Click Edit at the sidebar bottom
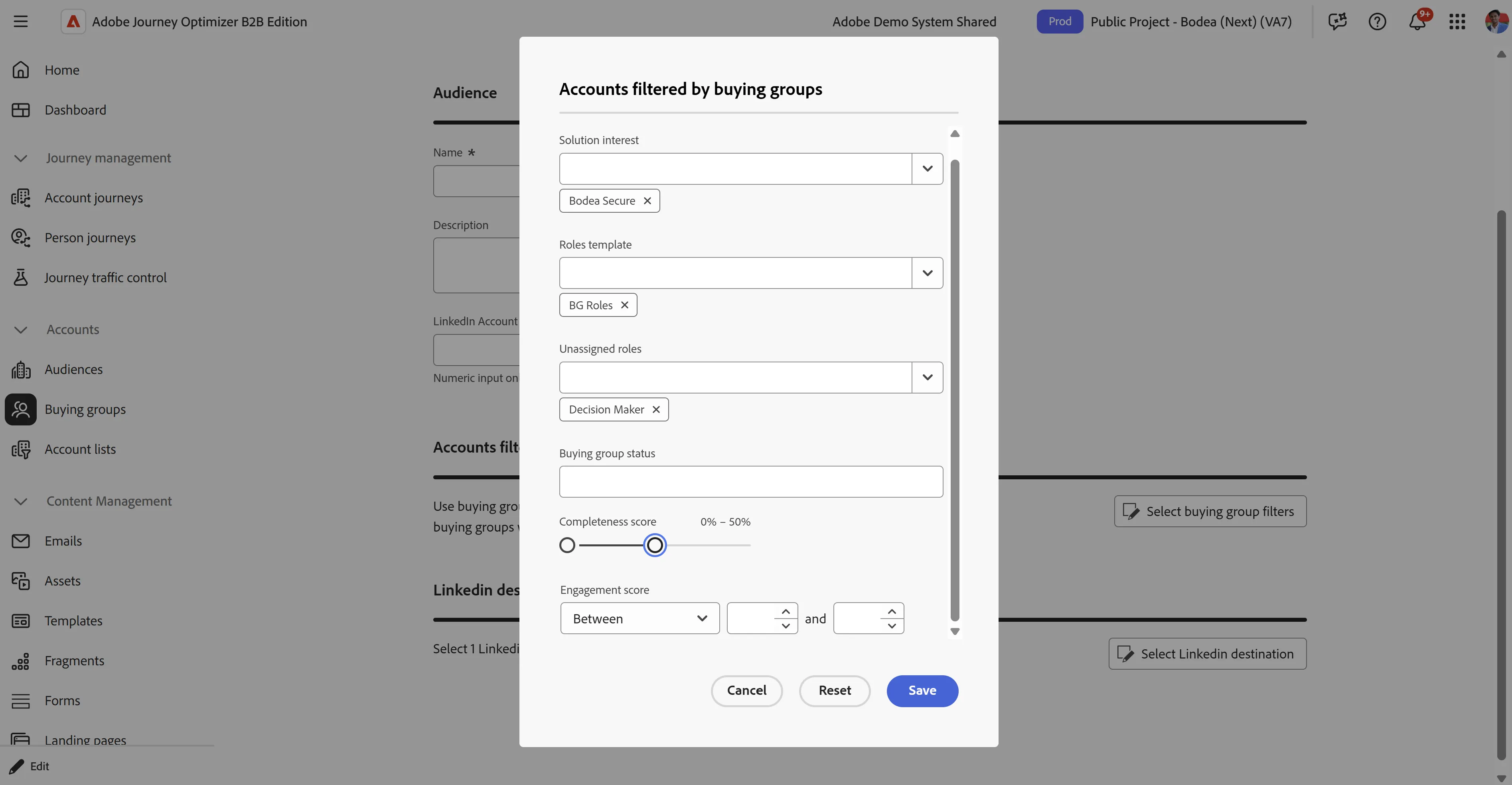Image resolution: width=1512 pixels, height=785 pixels. coord(30,765)
